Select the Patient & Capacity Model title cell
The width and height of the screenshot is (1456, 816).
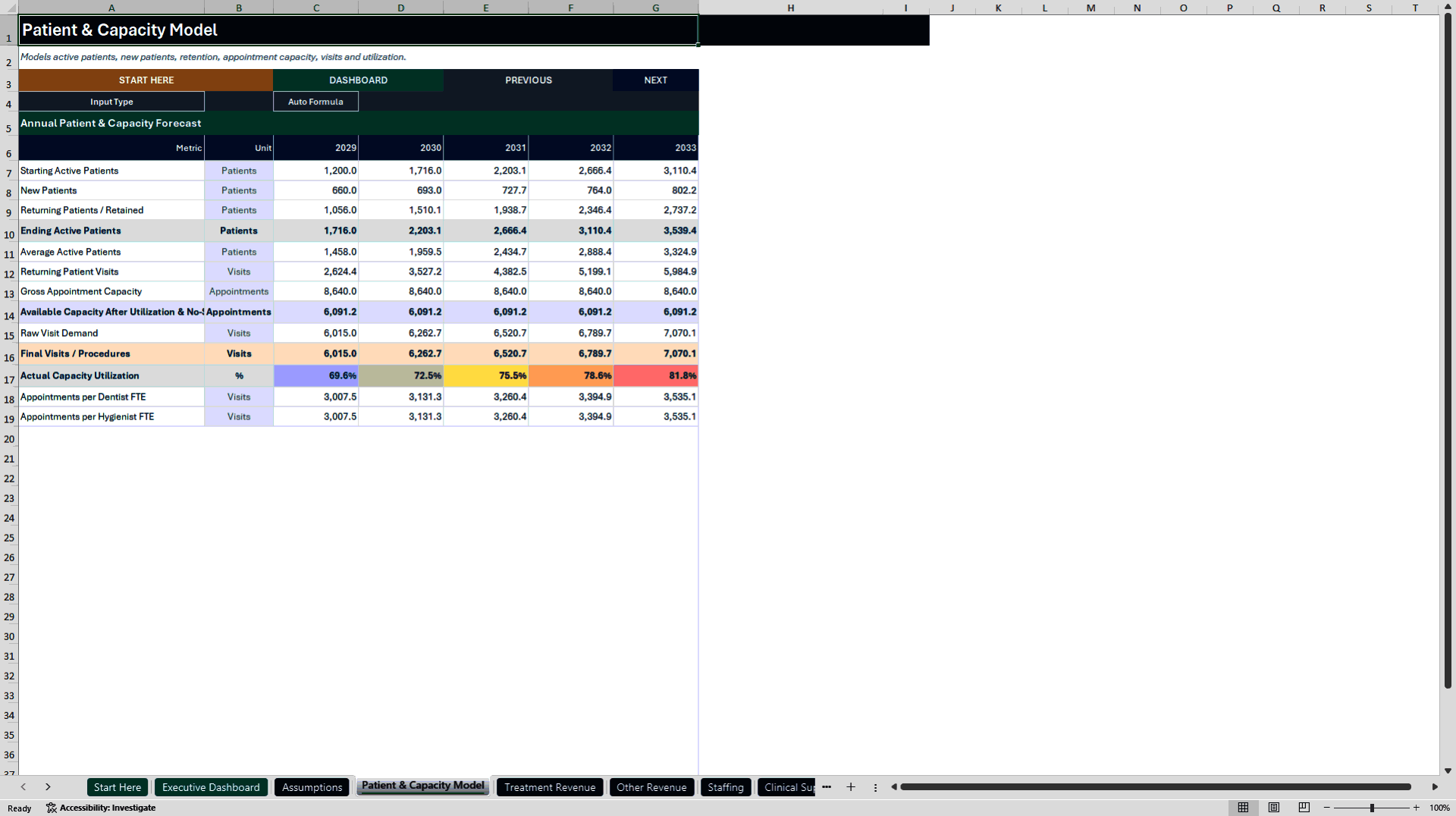358,30
